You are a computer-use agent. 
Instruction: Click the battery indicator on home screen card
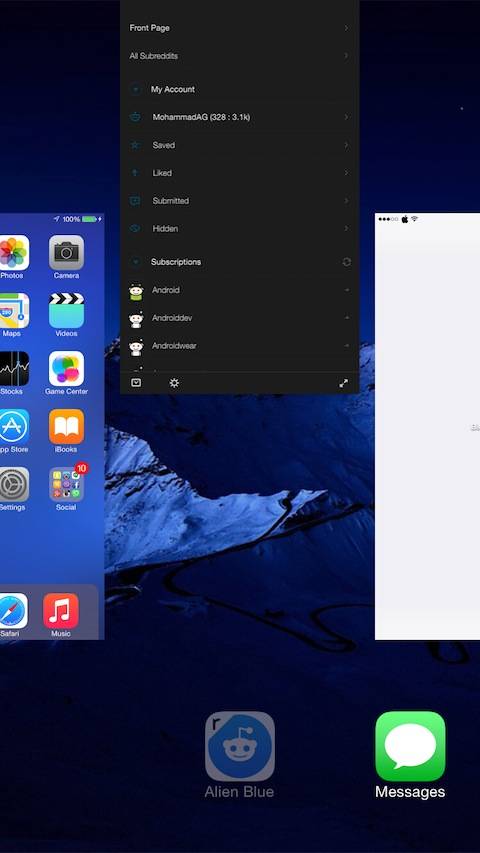pos(89,219)
